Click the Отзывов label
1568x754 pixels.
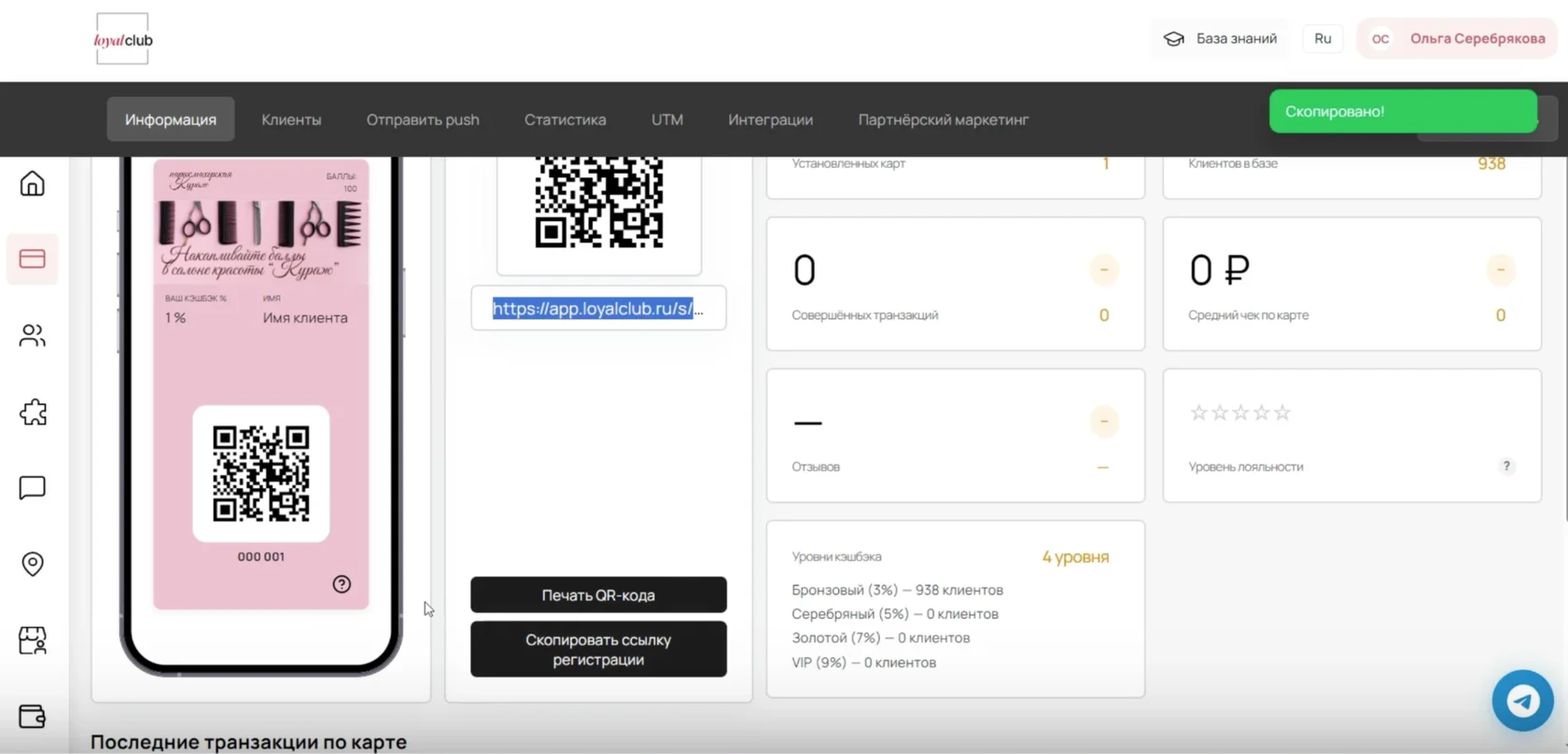click(816, 467)
